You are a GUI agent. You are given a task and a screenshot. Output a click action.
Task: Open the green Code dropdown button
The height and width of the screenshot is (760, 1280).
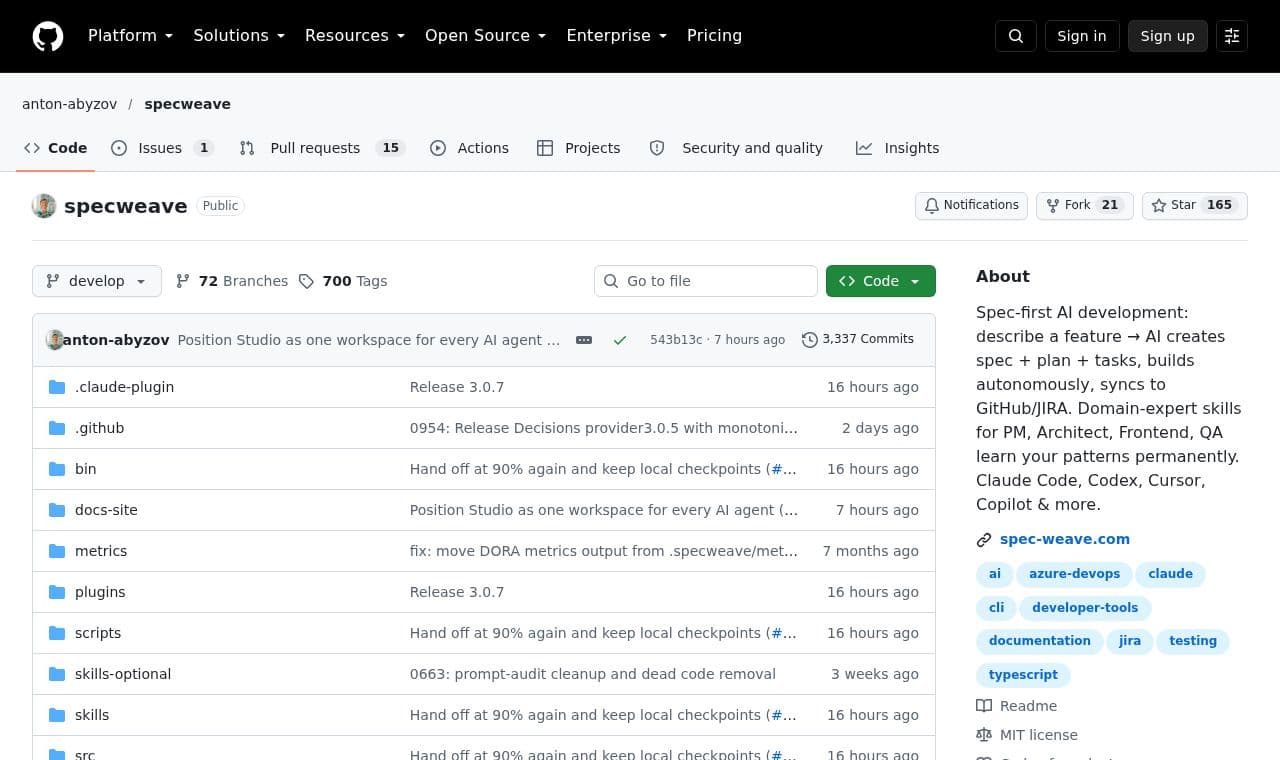point(881,281)
